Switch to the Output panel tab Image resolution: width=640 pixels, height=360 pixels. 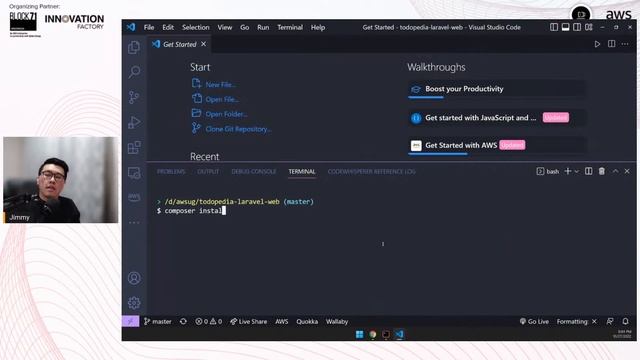click(208, 171)
